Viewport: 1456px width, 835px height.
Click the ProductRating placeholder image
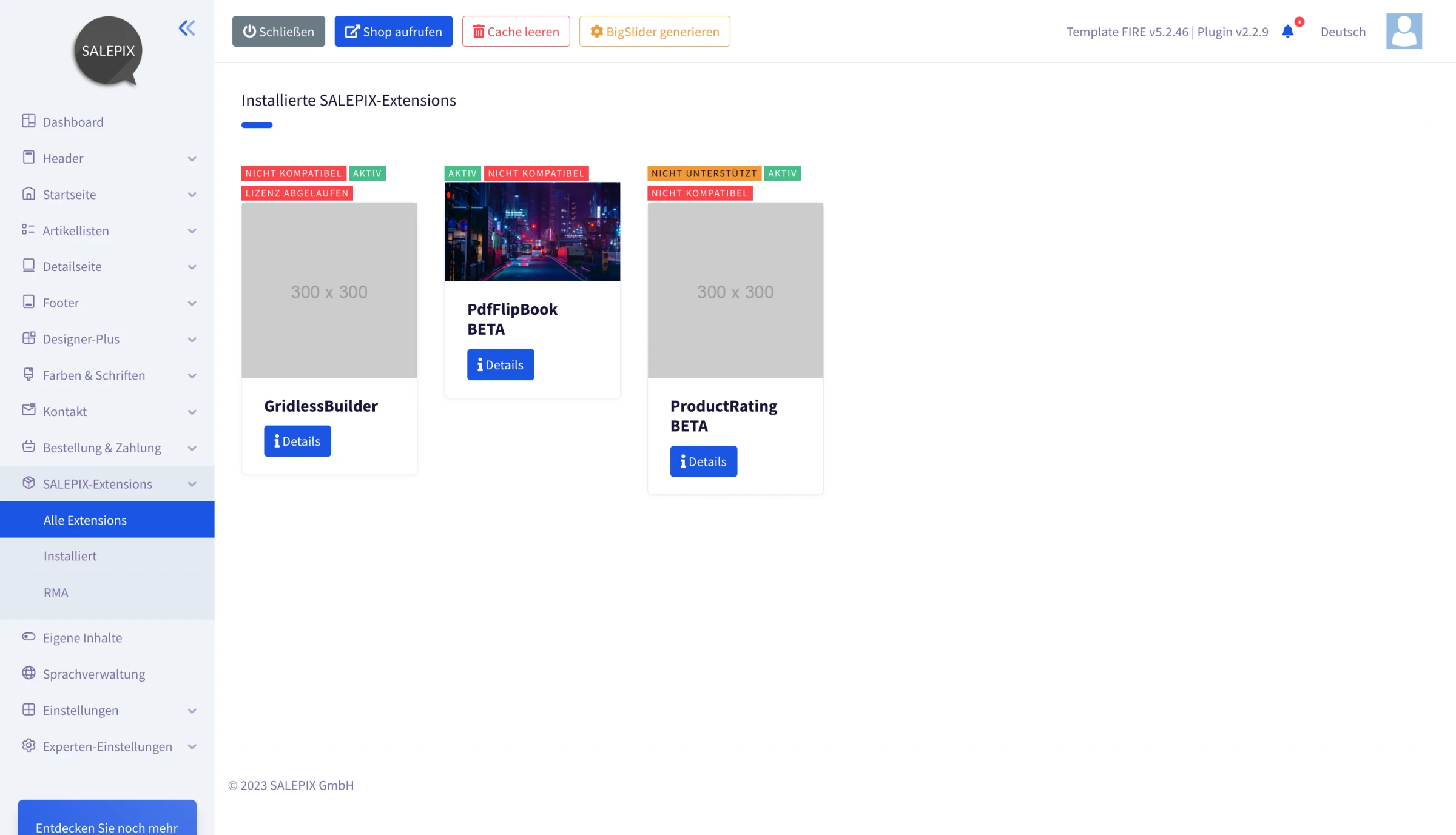pyautogui.click(x=736, y=290)
